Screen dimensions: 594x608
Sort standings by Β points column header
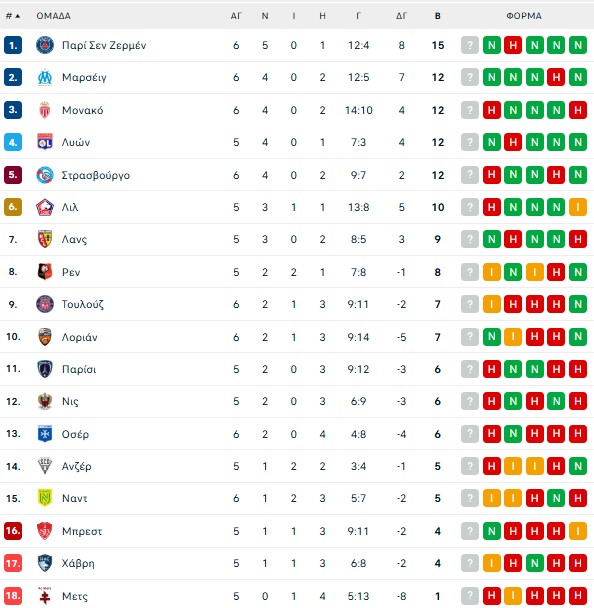[438, 16]
